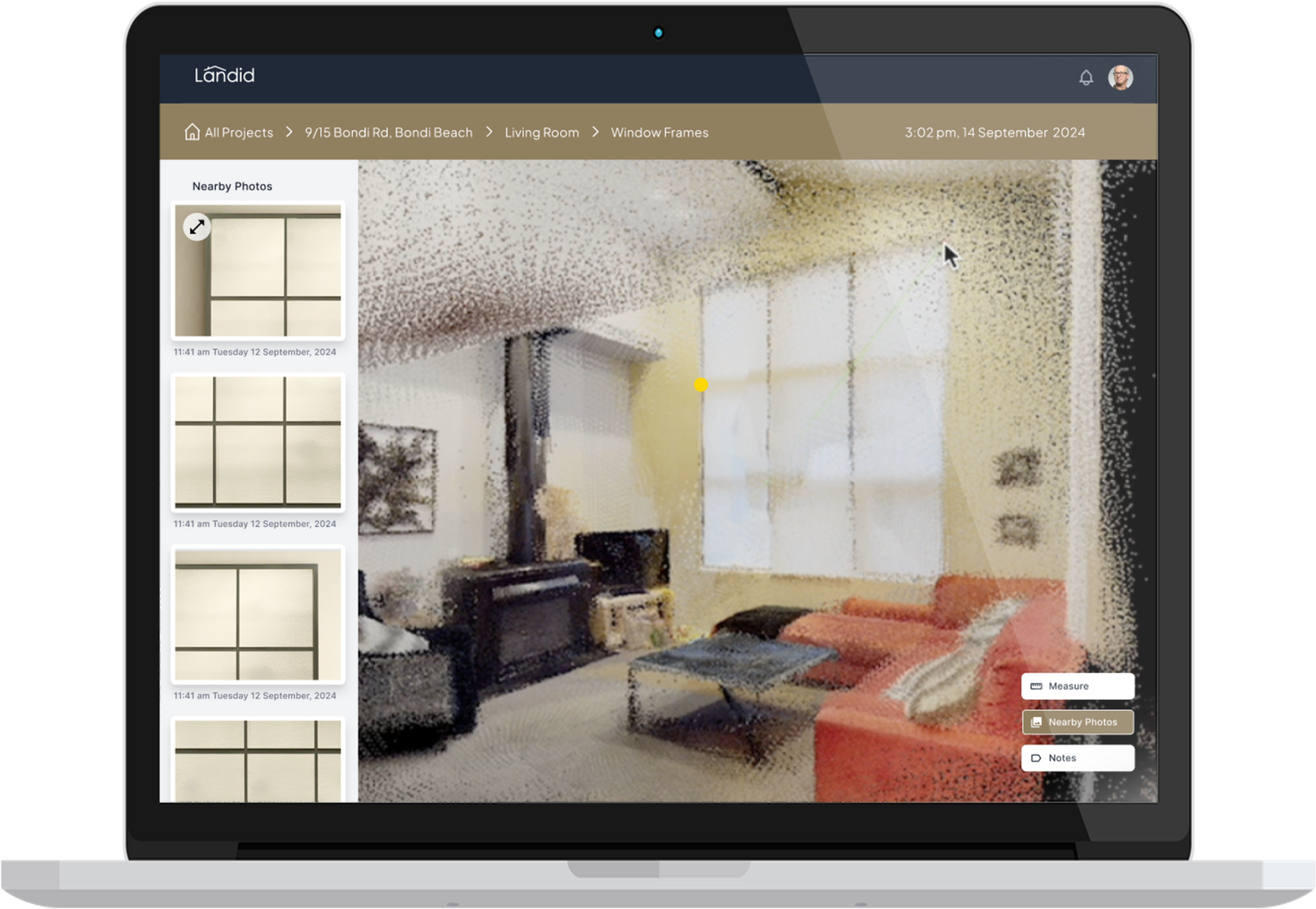Expand the first nearby photo to fullscreen
The height and width of the screenshot is (909, 1316).
pos(197,227)
